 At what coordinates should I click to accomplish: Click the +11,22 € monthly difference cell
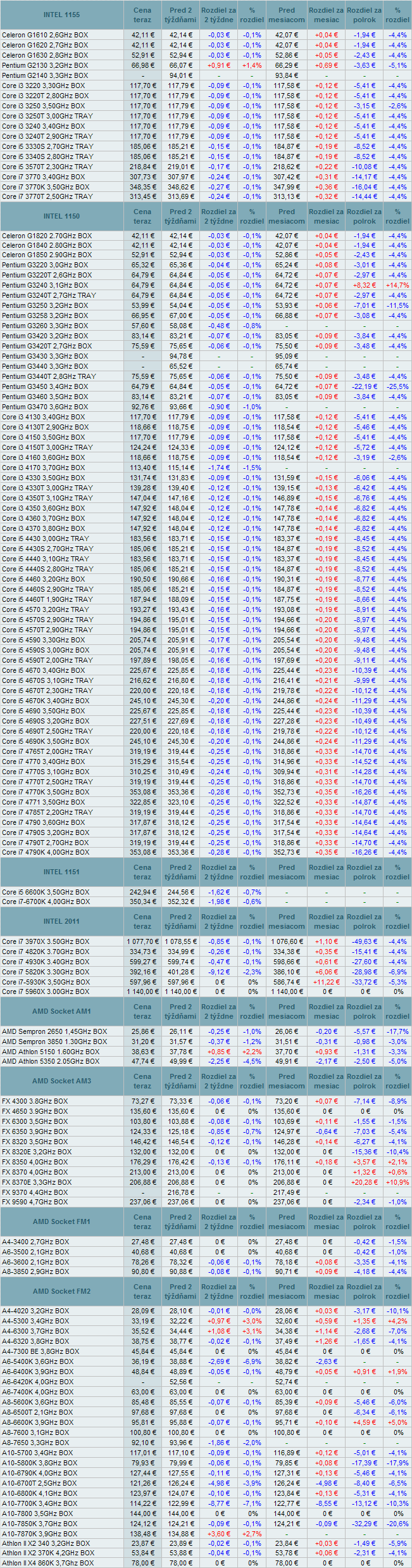[x=327, y=982]
